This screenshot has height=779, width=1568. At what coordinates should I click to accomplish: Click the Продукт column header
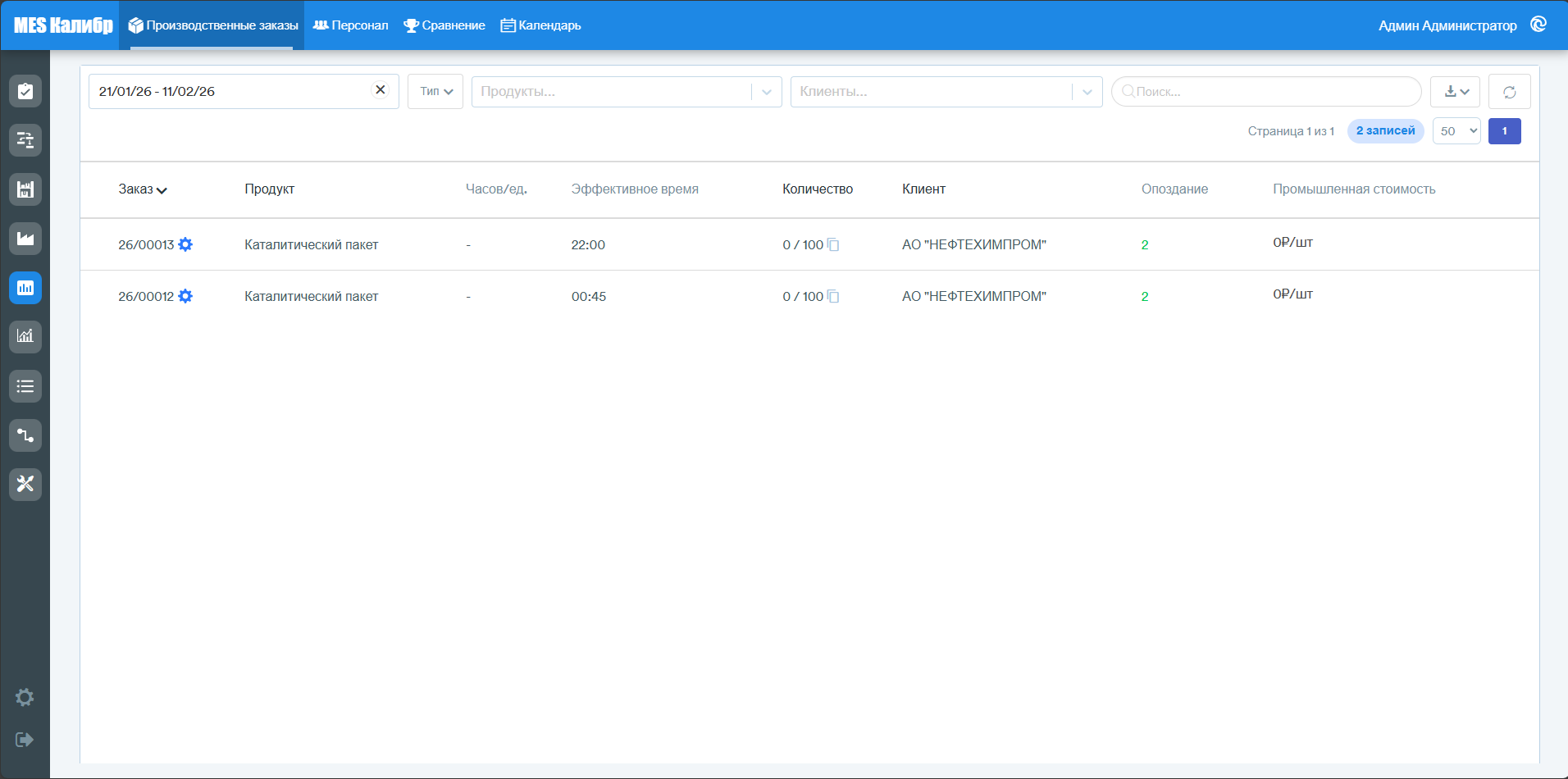point(269,189)
